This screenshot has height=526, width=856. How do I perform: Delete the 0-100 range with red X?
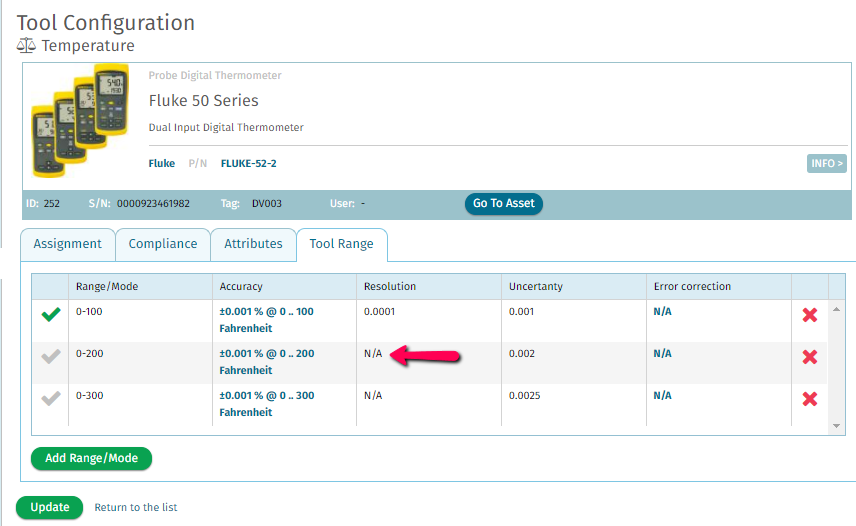point(810,315)
